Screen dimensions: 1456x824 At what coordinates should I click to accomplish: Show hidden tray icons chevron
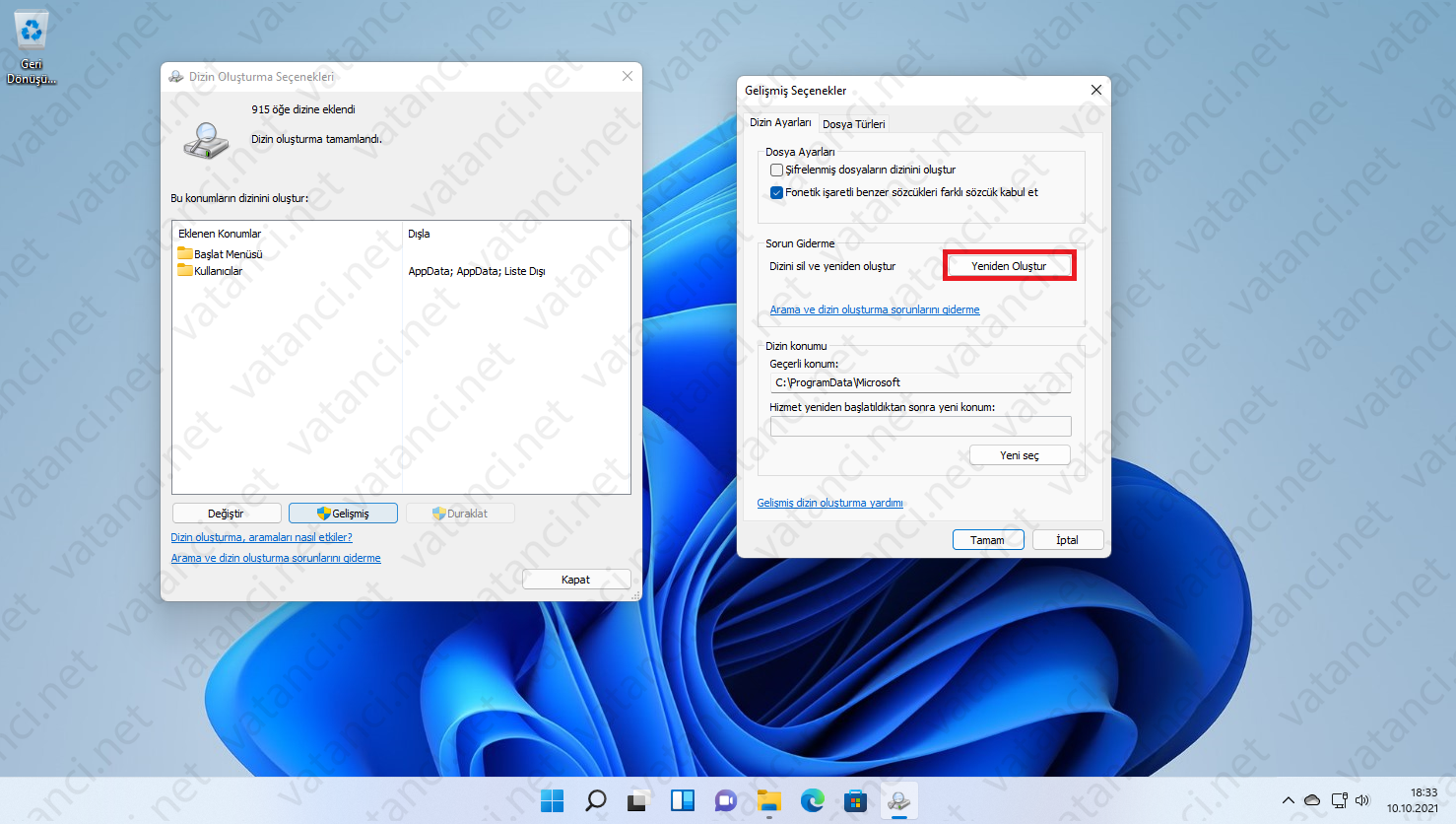pos(1288,800)
